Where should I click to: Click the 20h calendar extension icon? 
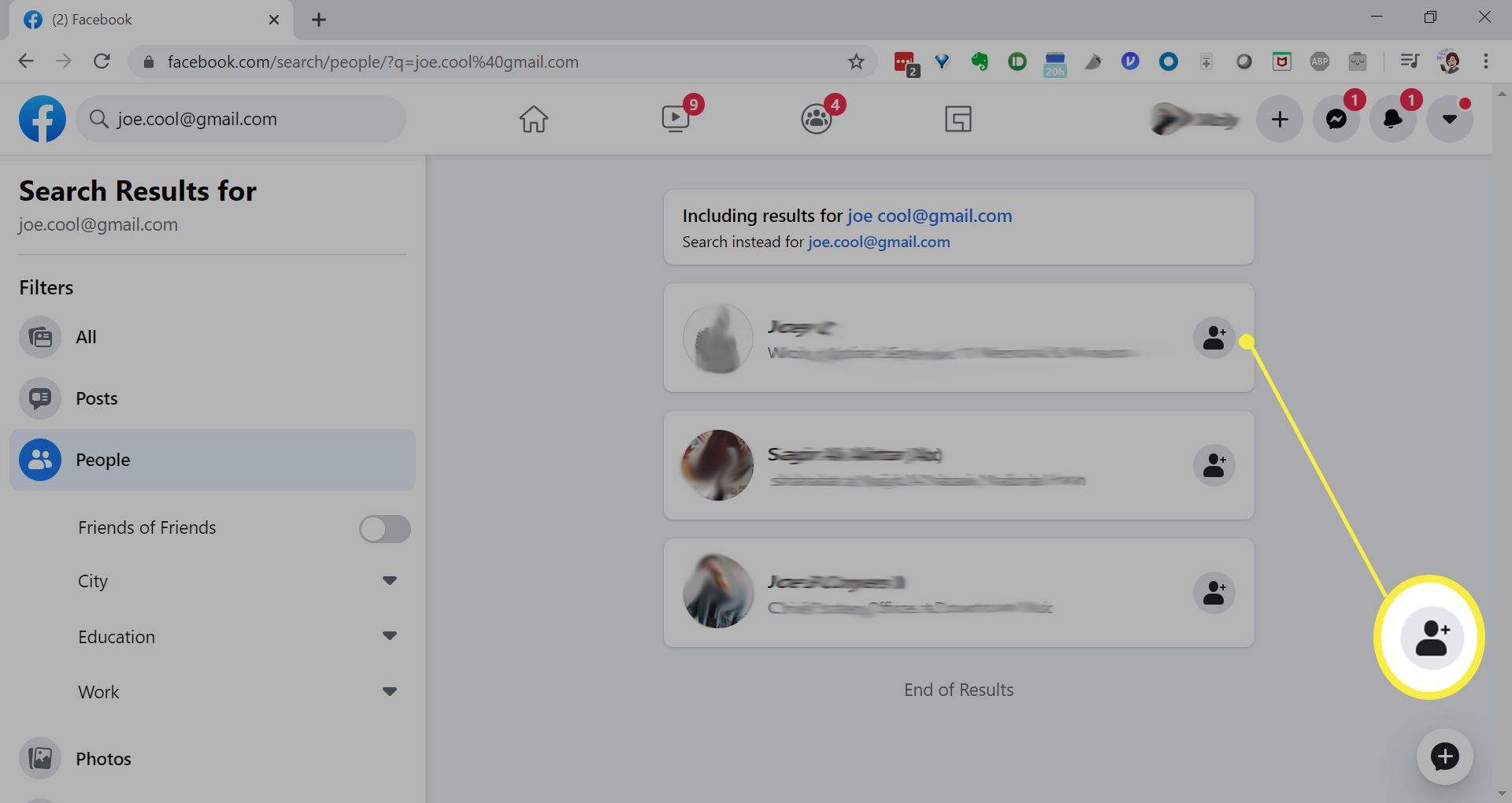click(1054, 63)
